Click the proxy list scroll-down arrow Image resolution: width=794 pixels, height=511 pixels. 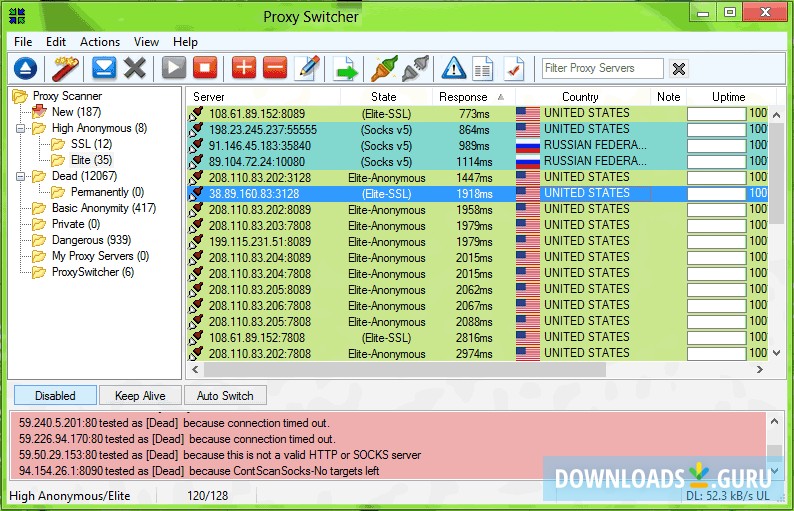pyautogui.click(x=776, y=352)
